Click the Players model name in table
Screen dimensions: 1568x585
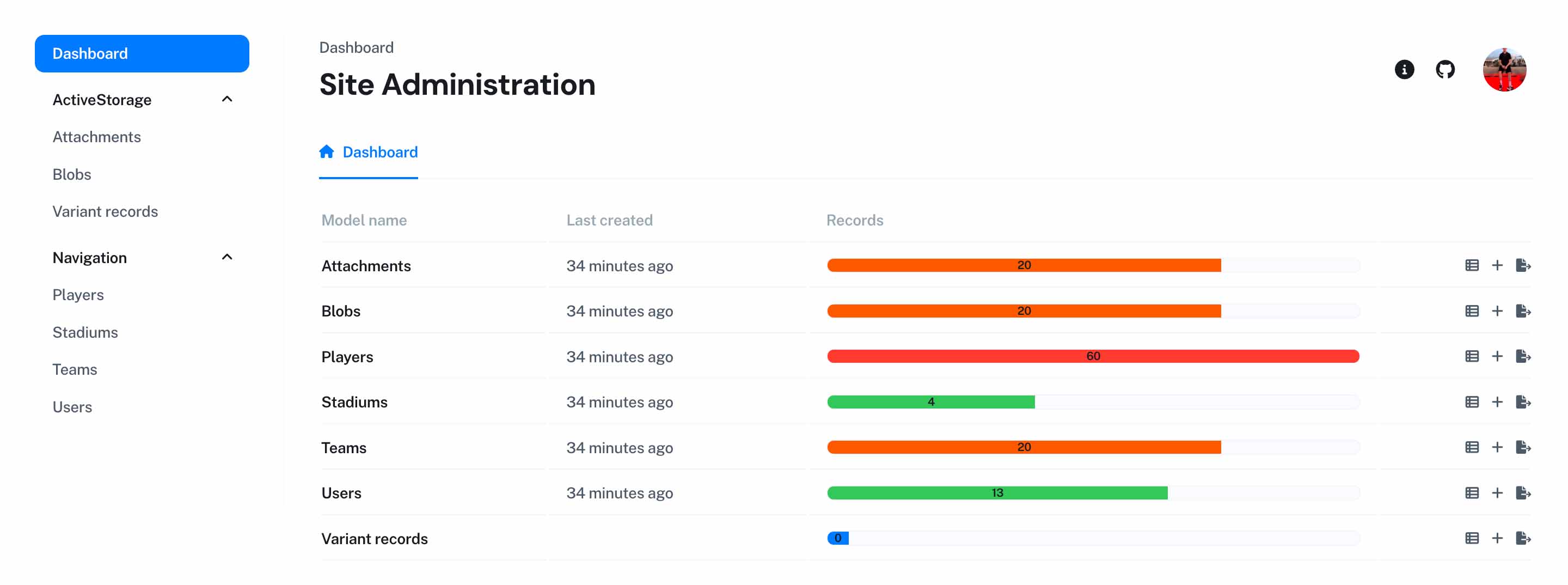pos(347,357)
